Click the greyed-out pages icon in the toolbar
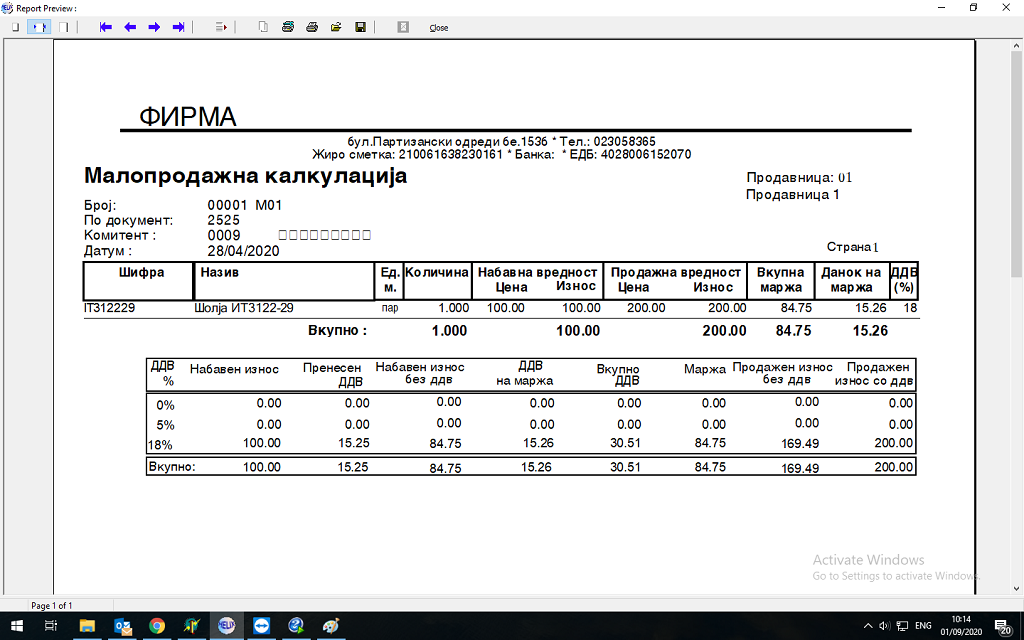 (x=263, y=27)
